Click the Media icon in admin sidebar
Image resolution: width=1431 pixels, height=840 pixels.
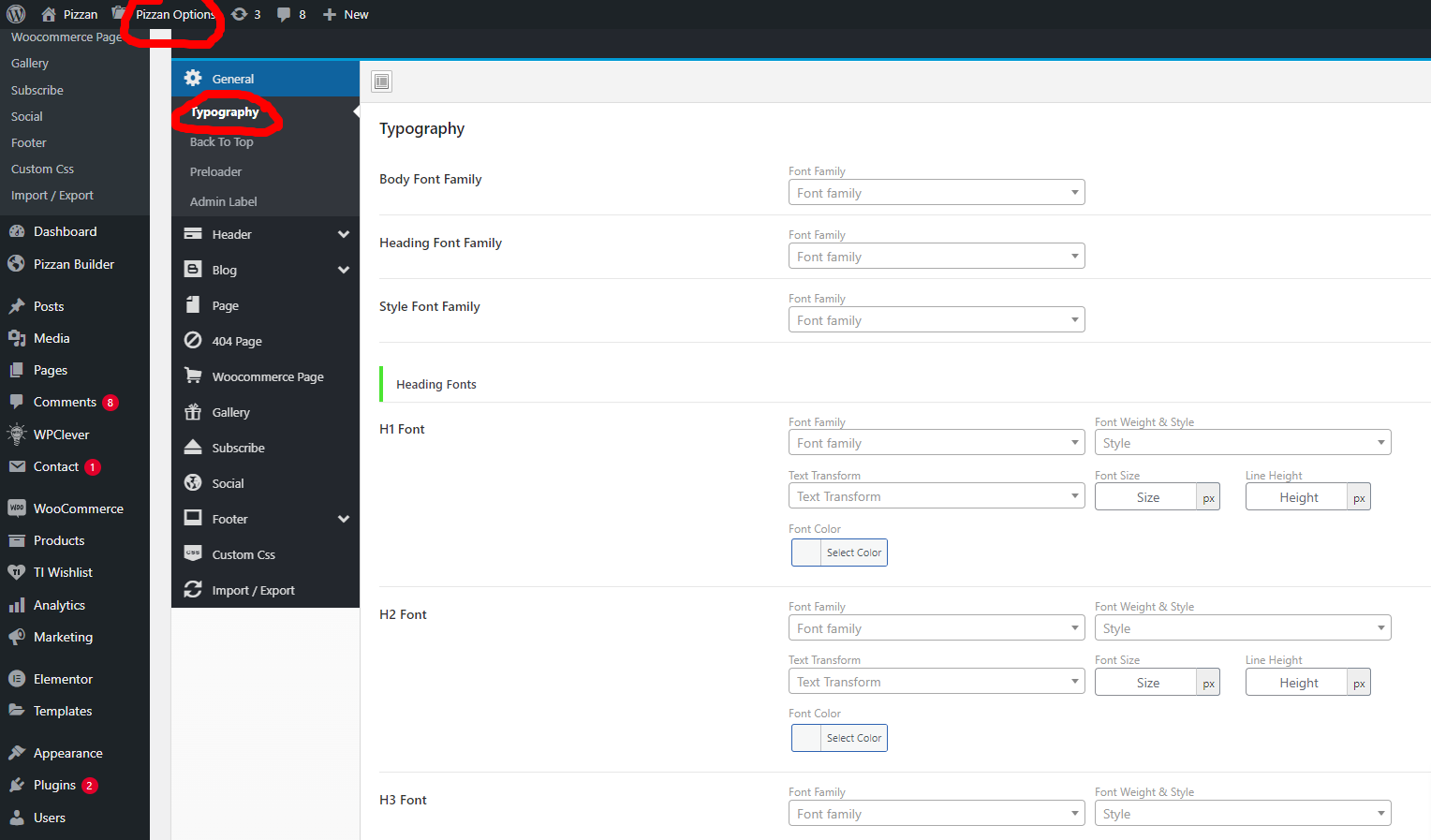pos(17,338)
